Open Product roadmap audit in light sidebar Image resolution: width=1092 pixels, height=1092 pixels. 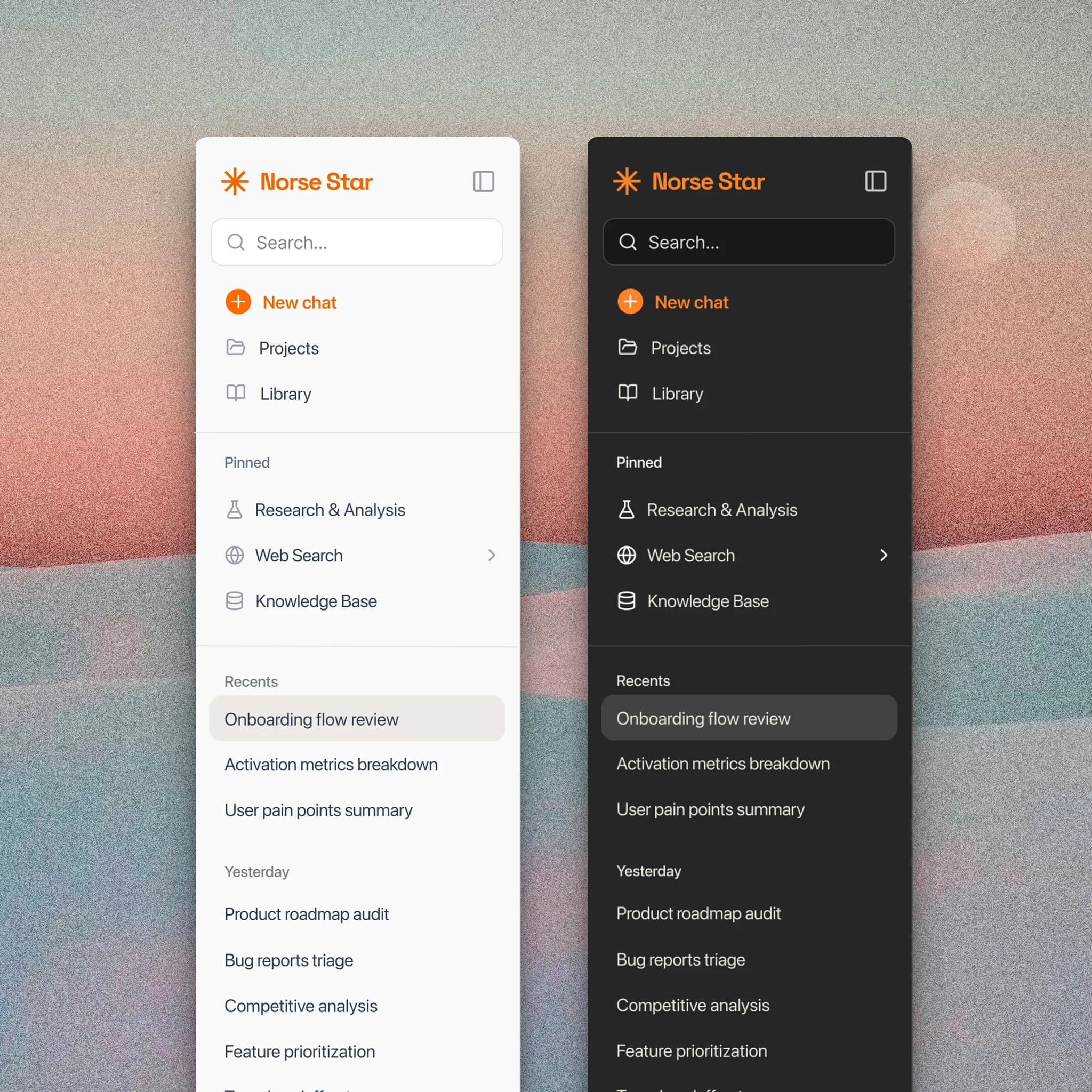(307, 914)
